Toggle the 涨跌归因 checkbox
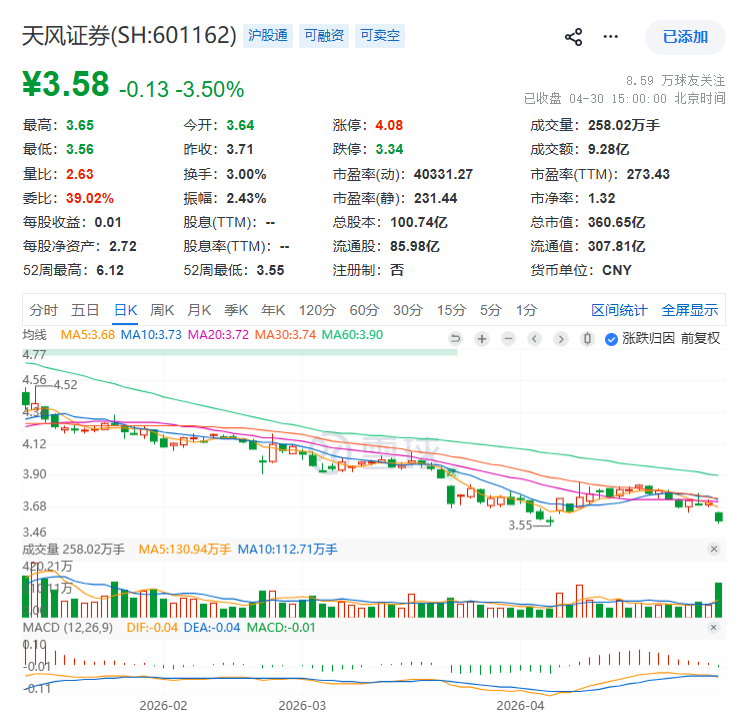Screen dimensions: 747x723 [611, 339]
